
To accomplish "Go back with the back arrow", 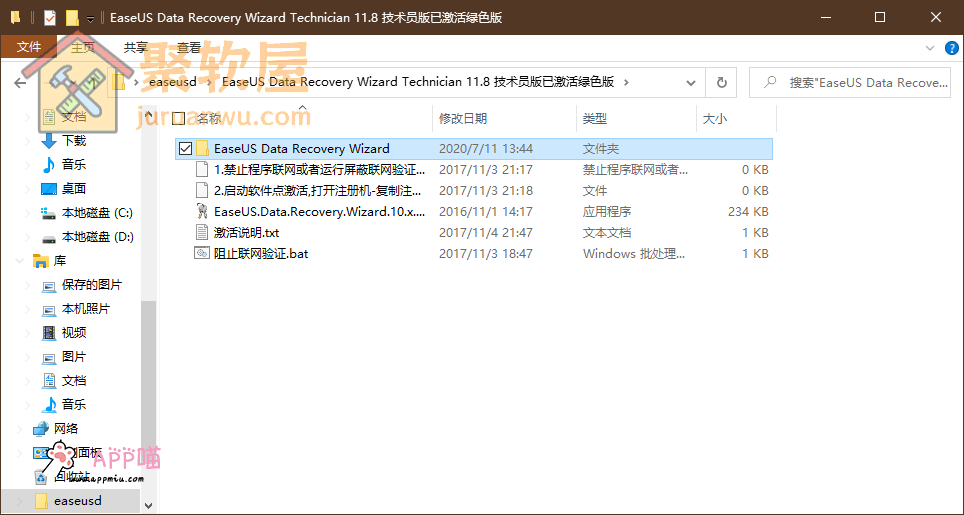I will click(x=20, y=82).
